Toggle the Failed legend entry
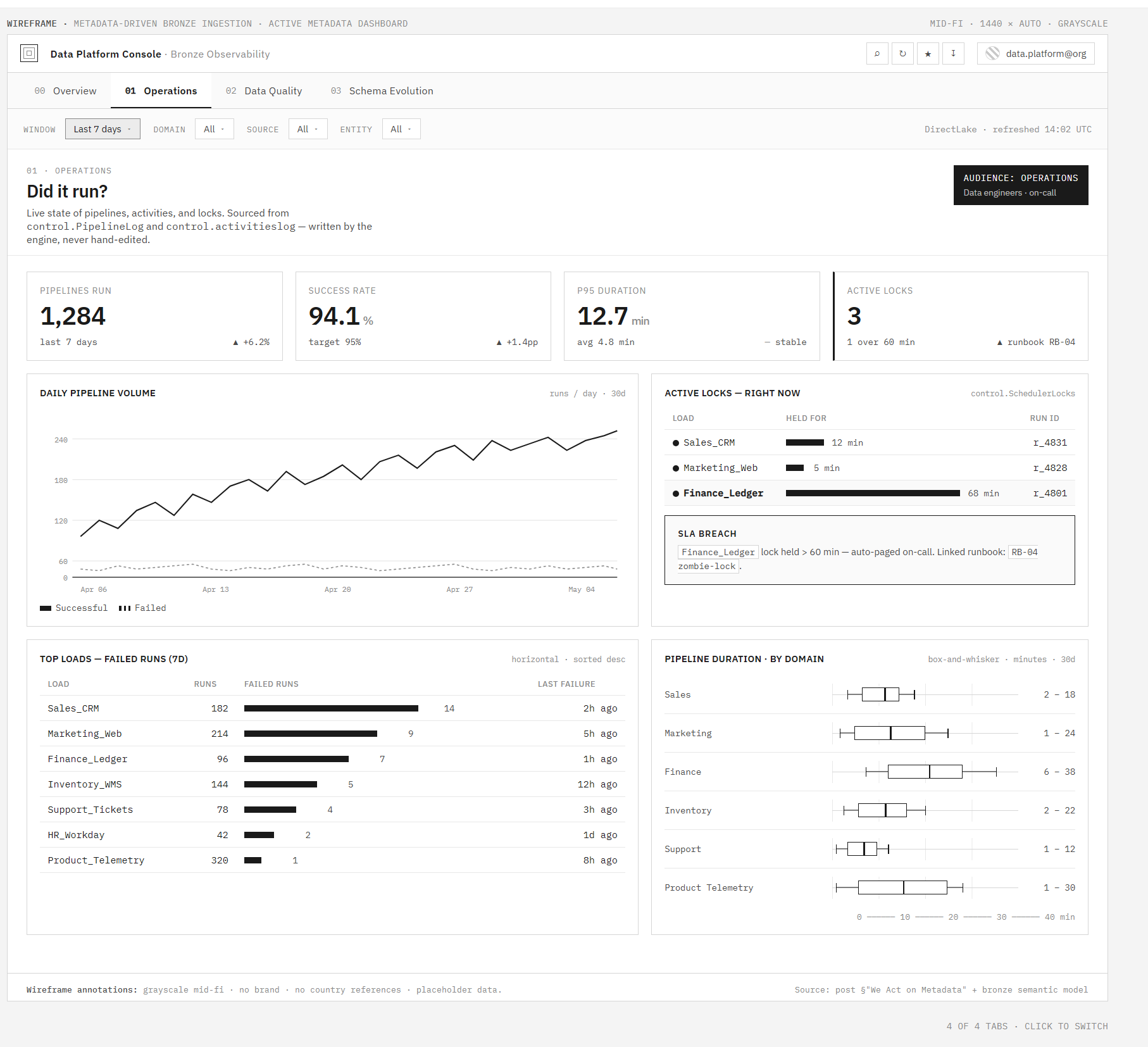Screen dimensions: 1148x1047 142,608
